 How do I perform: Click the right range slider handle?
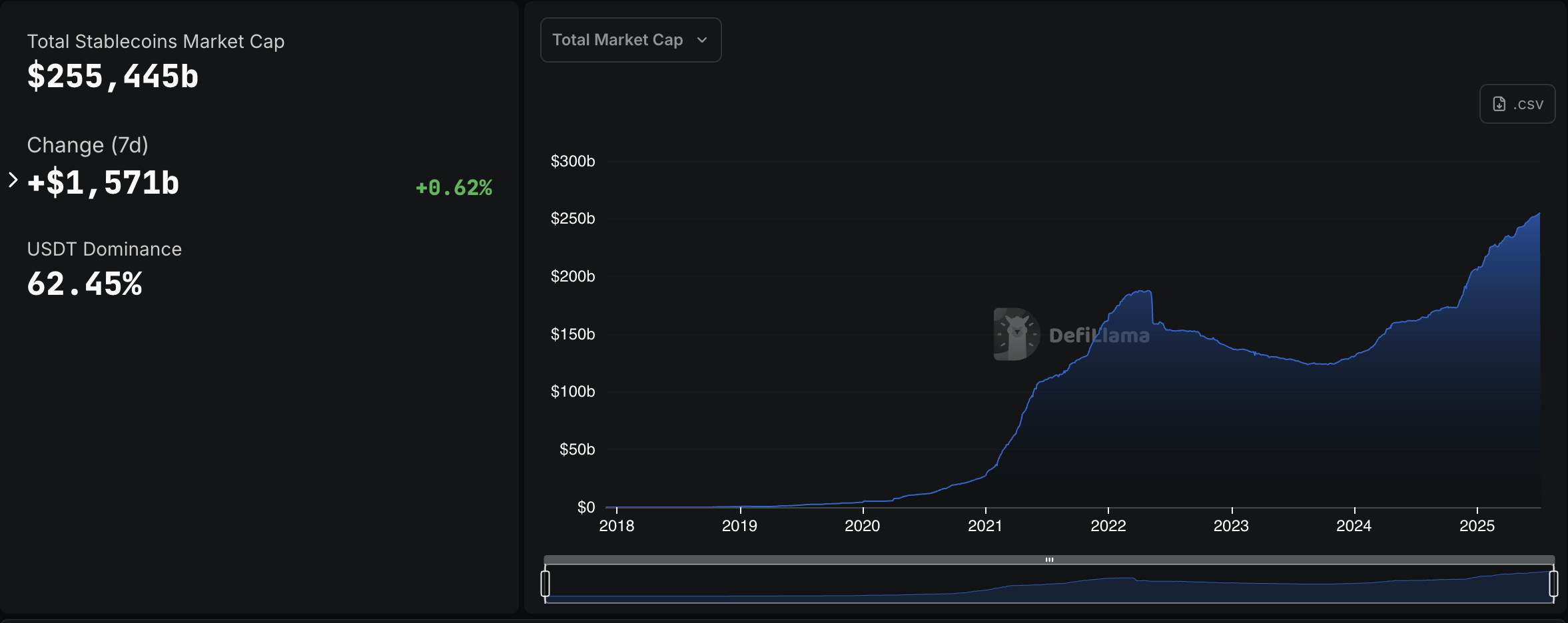pos(1553,583)
